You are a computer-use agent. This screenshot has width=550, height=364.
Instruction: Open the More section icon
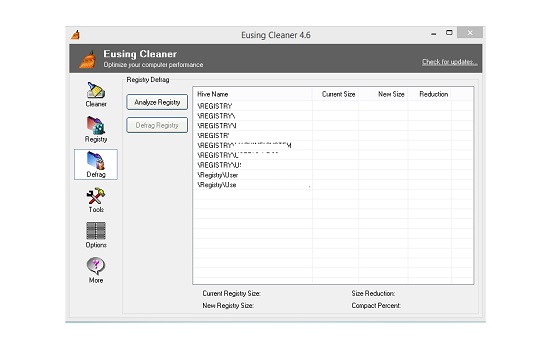pos(96,270)
